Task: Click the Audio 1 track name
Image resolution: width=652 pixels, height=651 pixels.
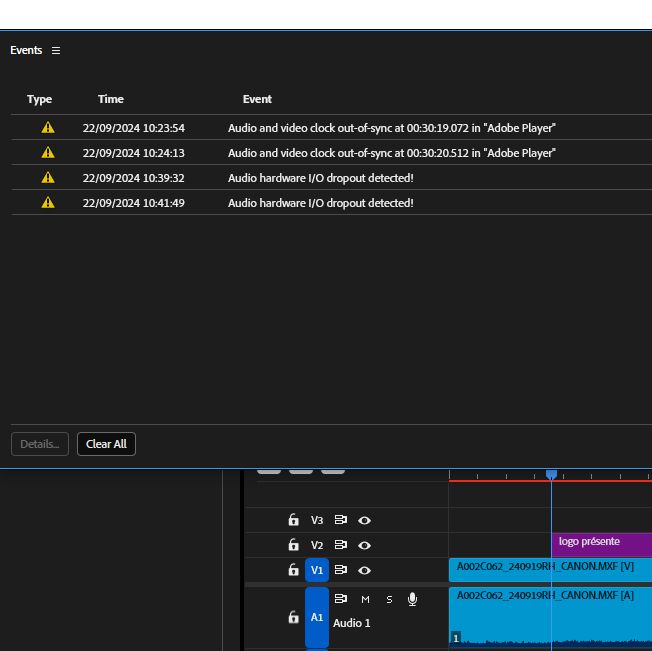Action: click(351, 623)
